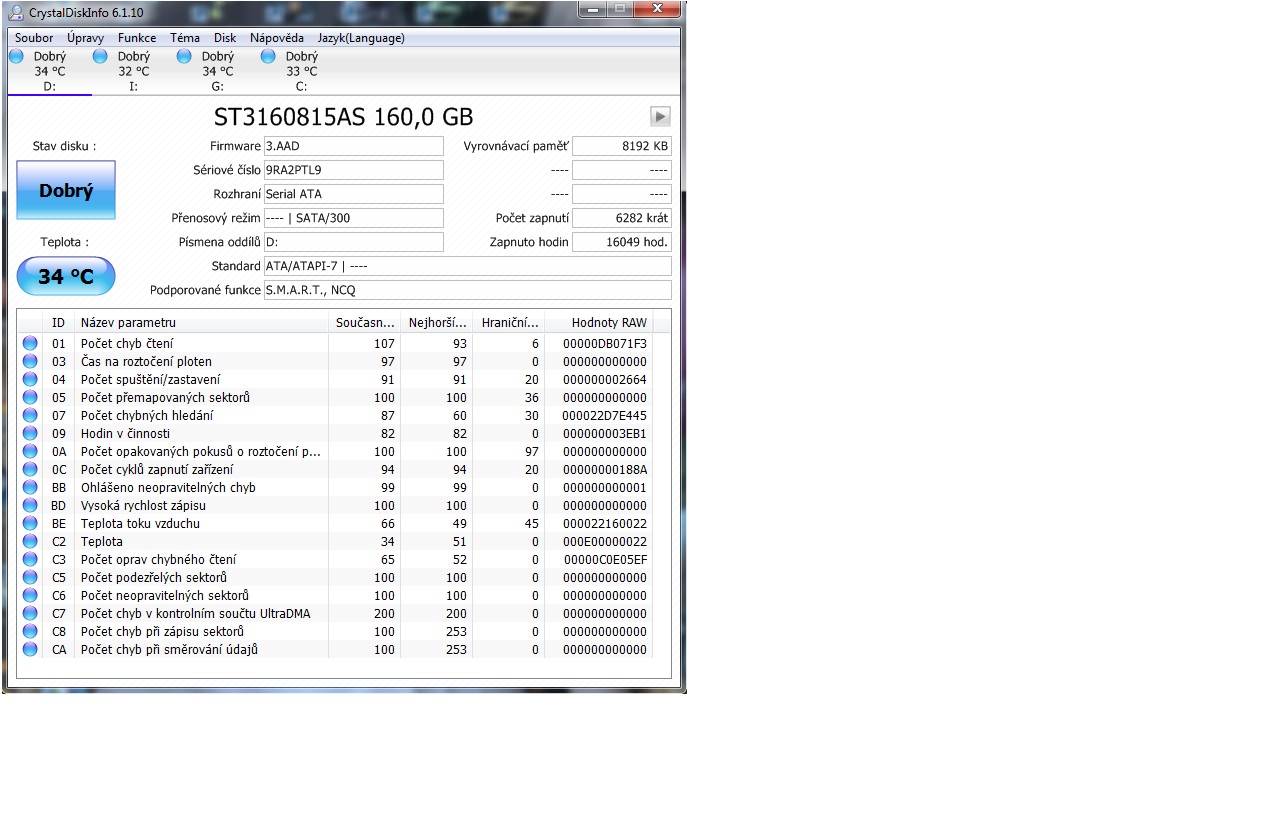The image size is (1274, 826).
Task: Click the CrystalDiskInfo title bar icon
Action: [x=16, y=11]
